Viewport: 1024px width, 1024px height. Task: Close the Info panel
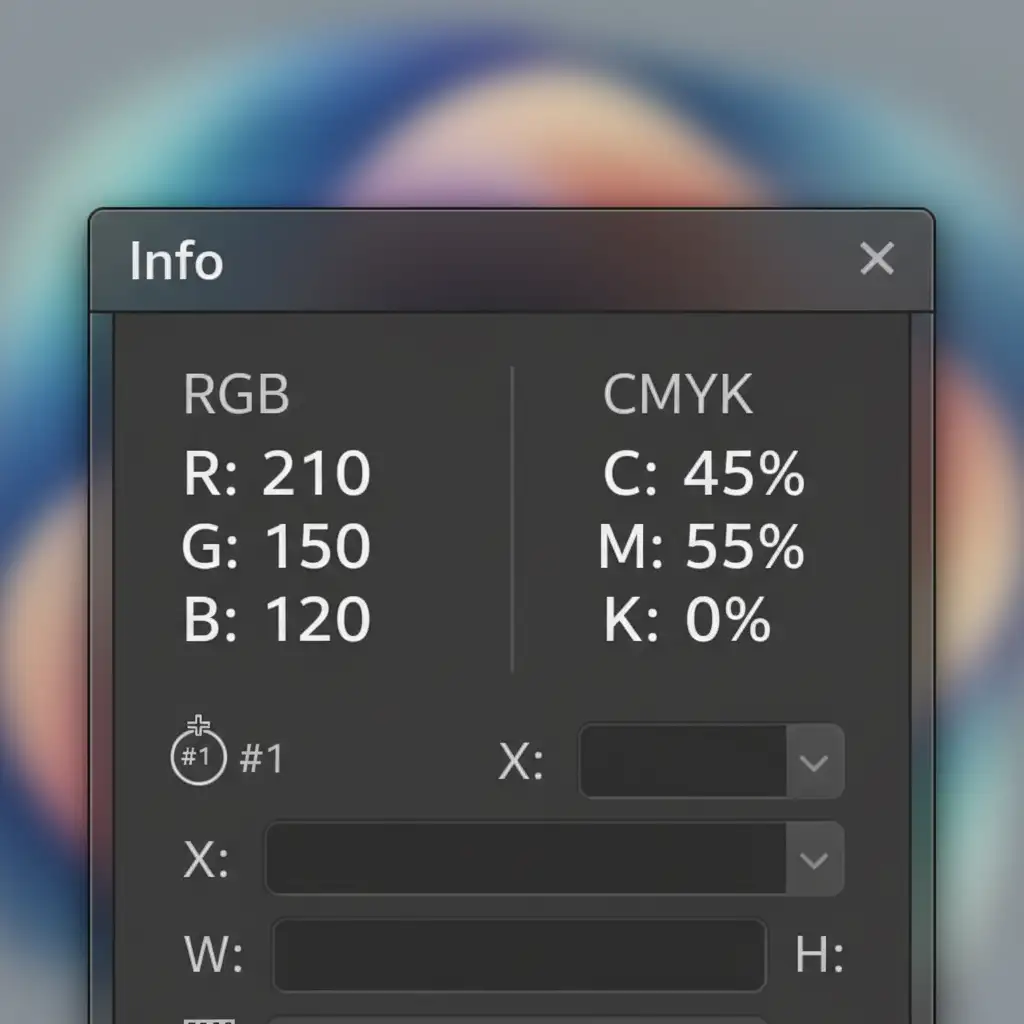tap(877, 259)
